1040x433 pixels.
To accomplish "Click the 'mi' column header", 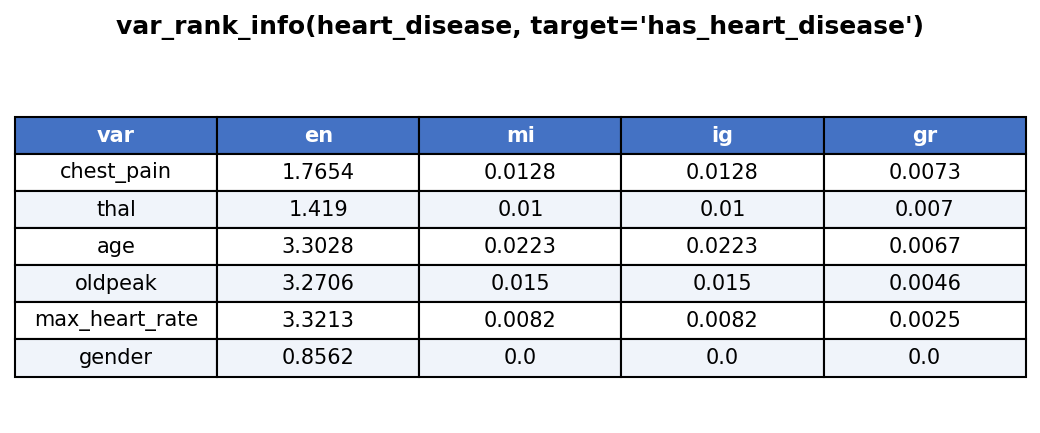I will tap(520, 135).
